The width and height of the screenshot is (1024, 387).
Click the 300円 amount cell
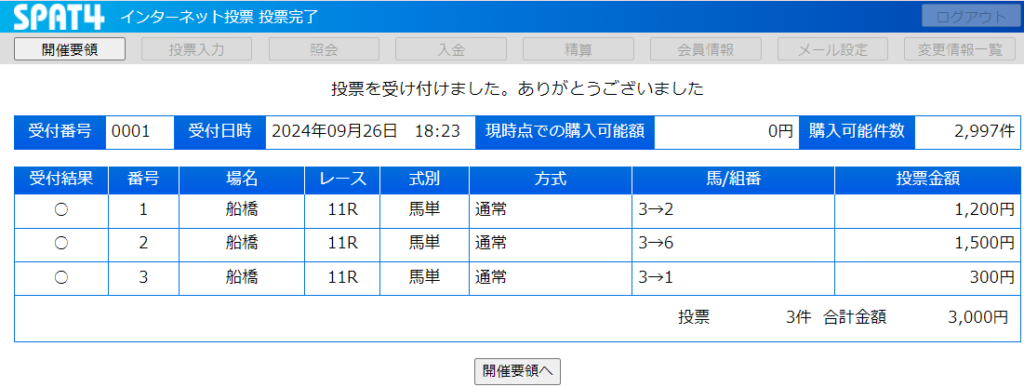pos(927,278)
